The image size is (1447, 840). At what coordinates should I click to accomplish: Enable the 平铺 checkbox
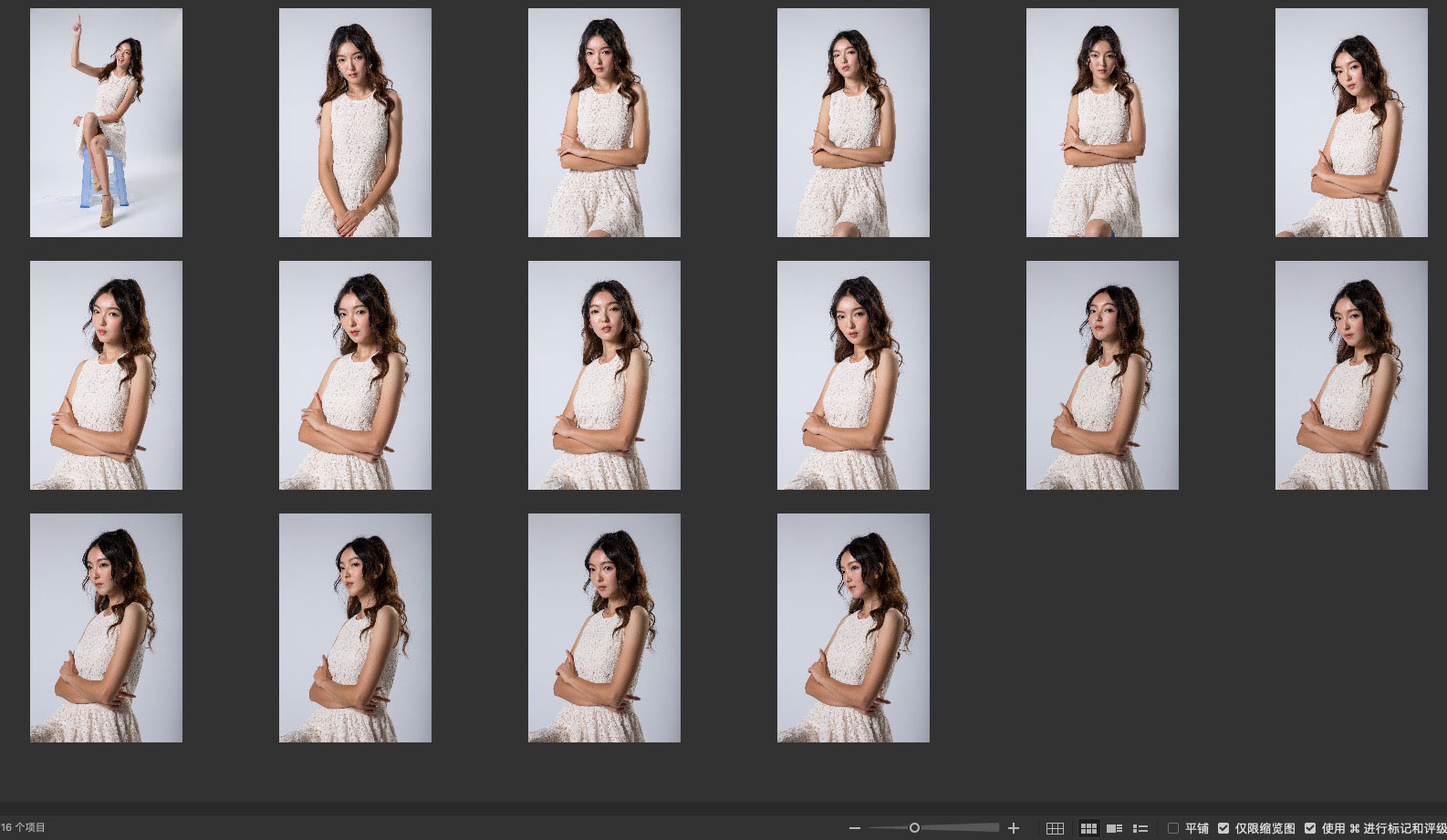click(x=1173, y=828)
